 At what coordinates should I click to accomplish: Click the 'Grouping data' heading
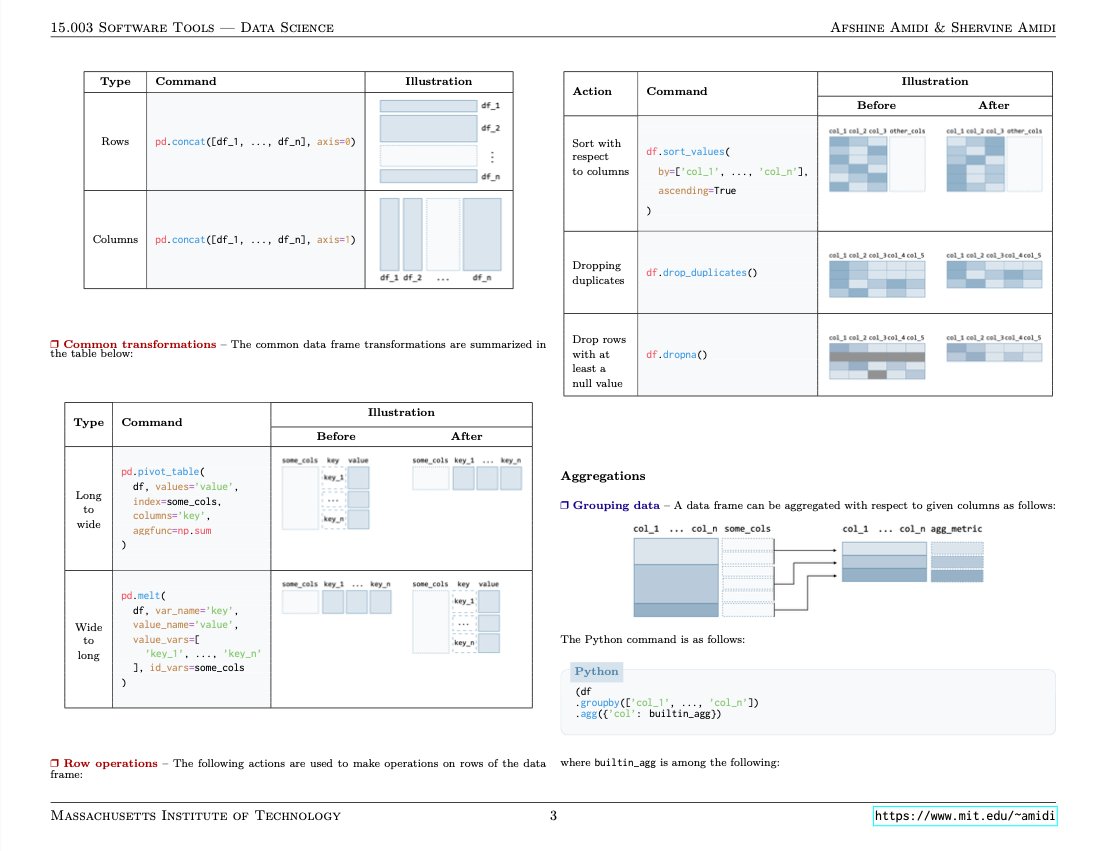pyautogui.click(x=616, y=505)
